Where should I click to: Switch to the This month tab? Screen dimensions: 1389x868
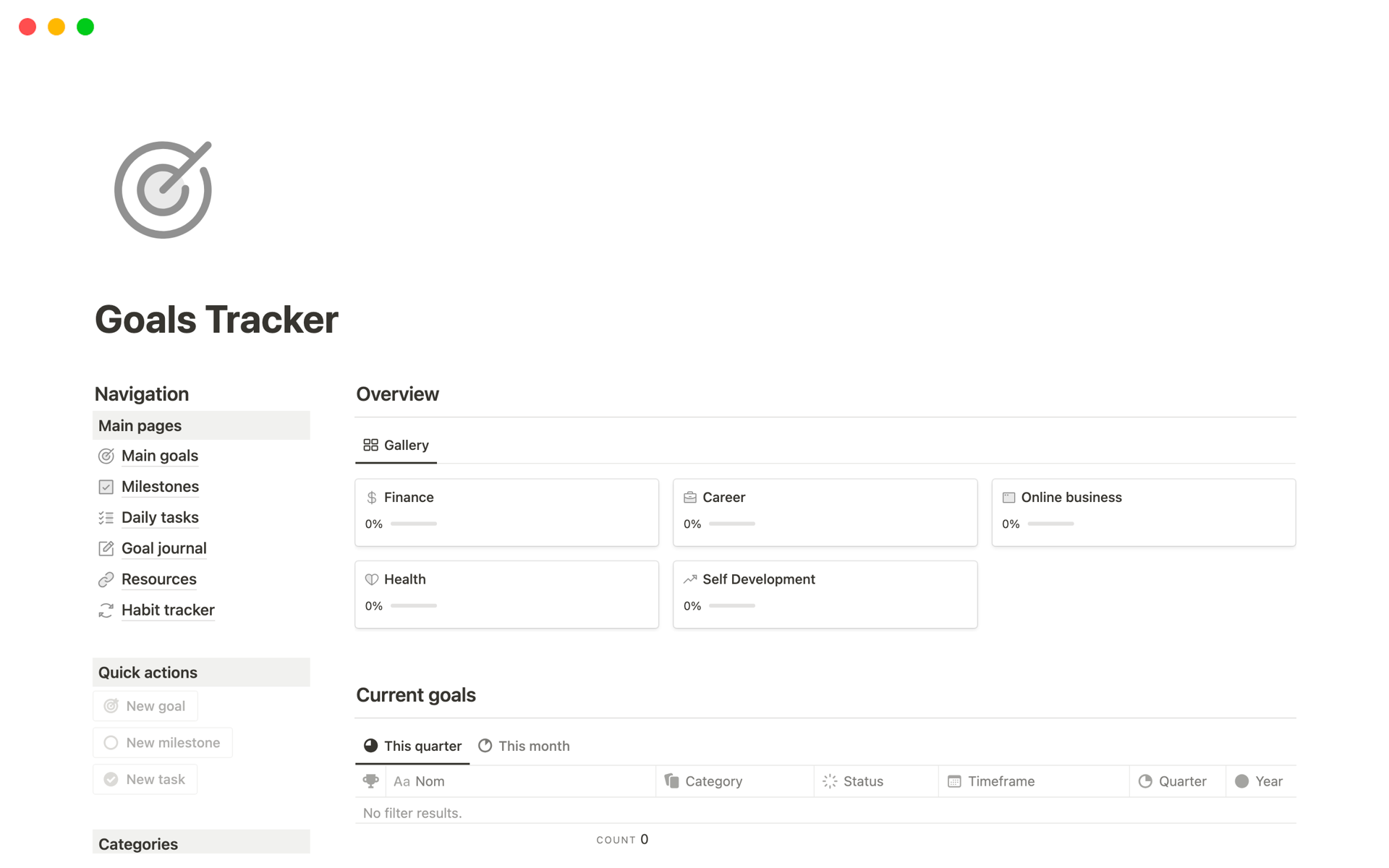tap(524, 746)
